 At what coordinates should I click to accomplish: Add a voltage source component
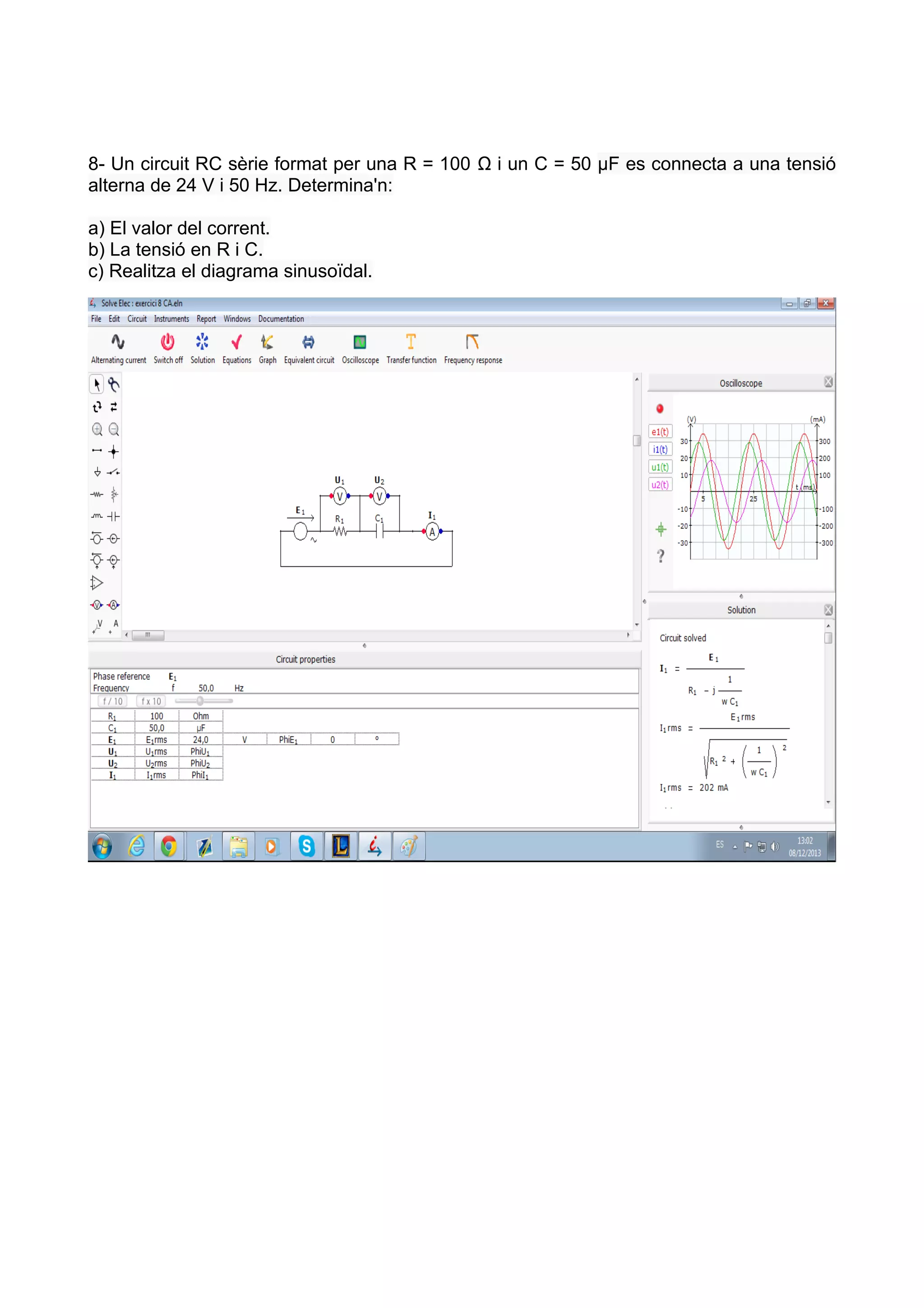tap(97, 538)
